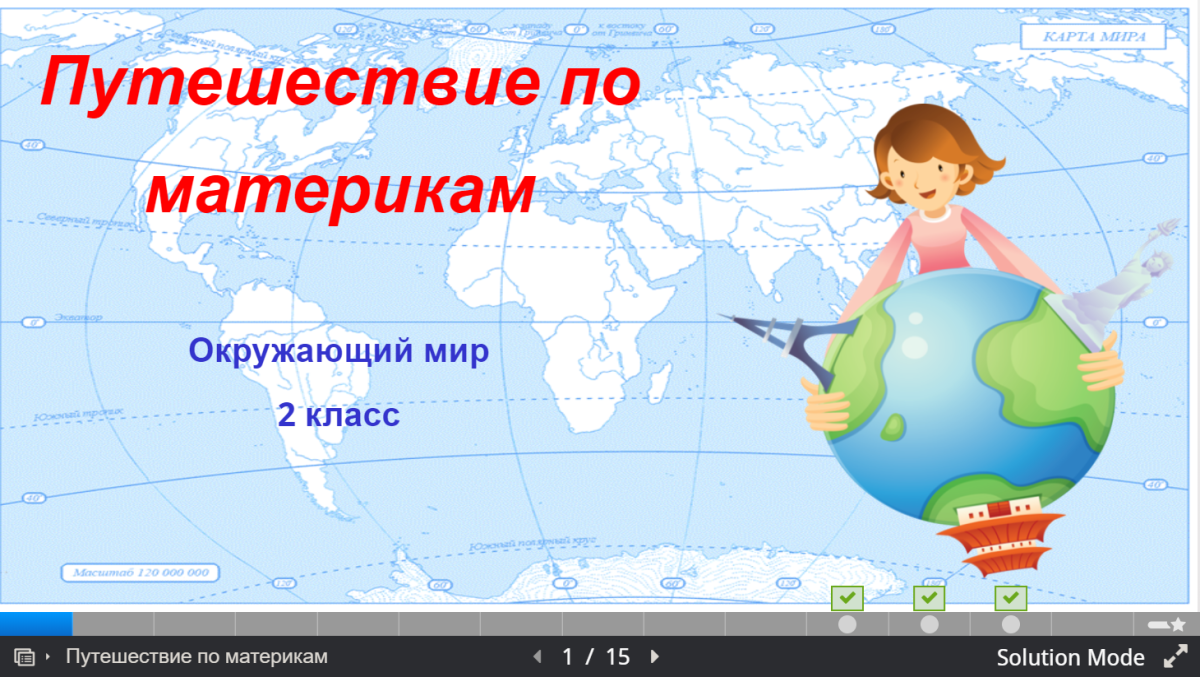Select the second slide segment in the strip
The height and width of the screenshot is (677, 1200).
tap(112, 623)
